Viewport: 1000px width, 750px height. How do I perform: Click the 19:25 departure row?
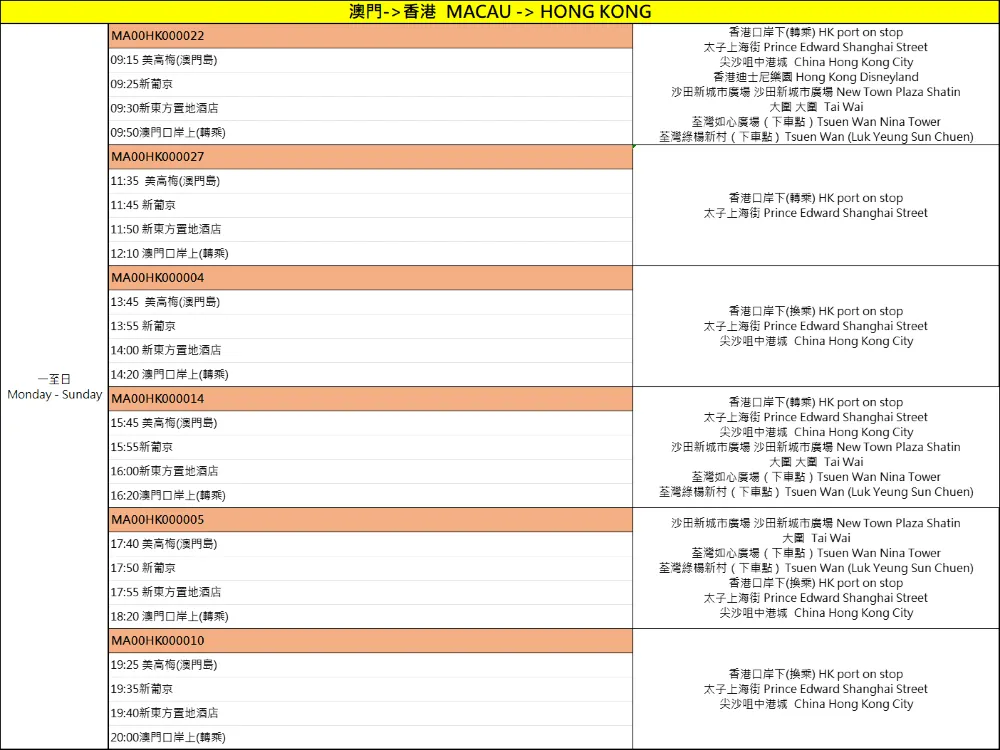tap(371, 665)
